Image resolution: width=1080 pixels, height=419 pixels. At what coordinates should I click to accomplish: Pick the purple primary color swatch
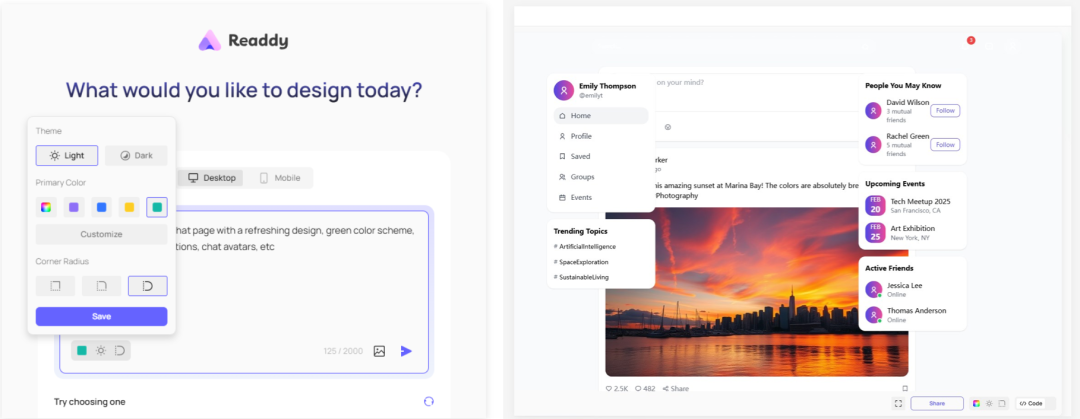[x=74, y=207]
